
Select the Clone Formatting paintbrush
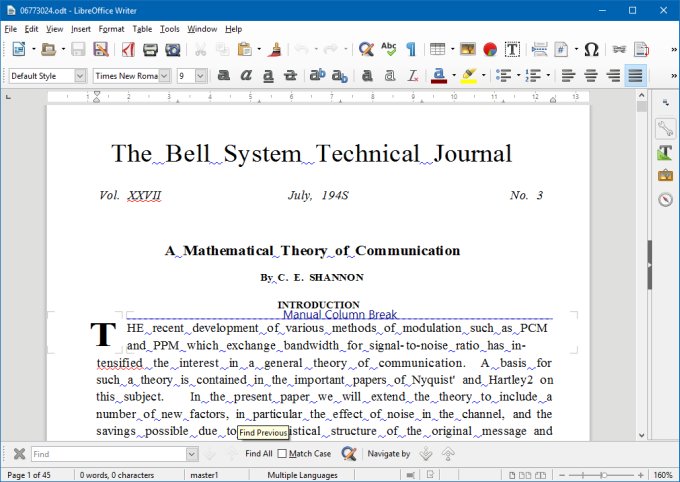coord(274,49)
